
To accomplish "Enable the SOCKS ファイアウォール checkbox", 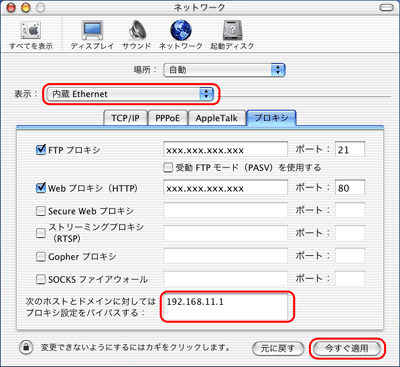I will pyautogui.click(x=41, y=279).
